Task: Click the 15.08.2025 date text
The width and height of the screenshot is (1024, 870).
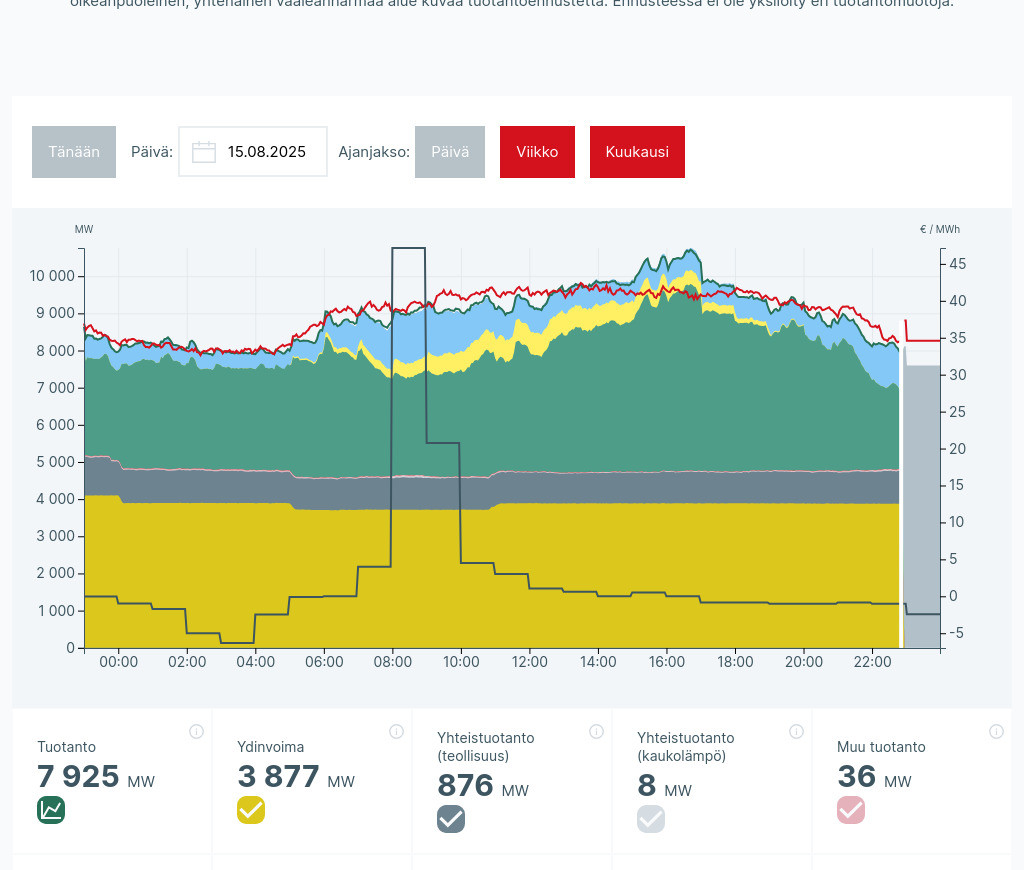Action: click(x=266, y=152)
